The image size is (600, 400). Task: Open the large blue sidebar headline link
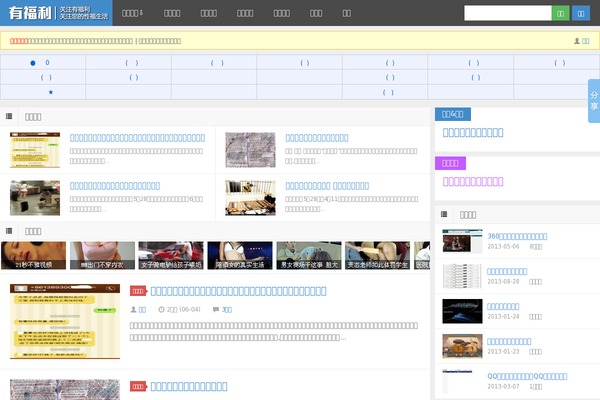click(x=473, y=132)
